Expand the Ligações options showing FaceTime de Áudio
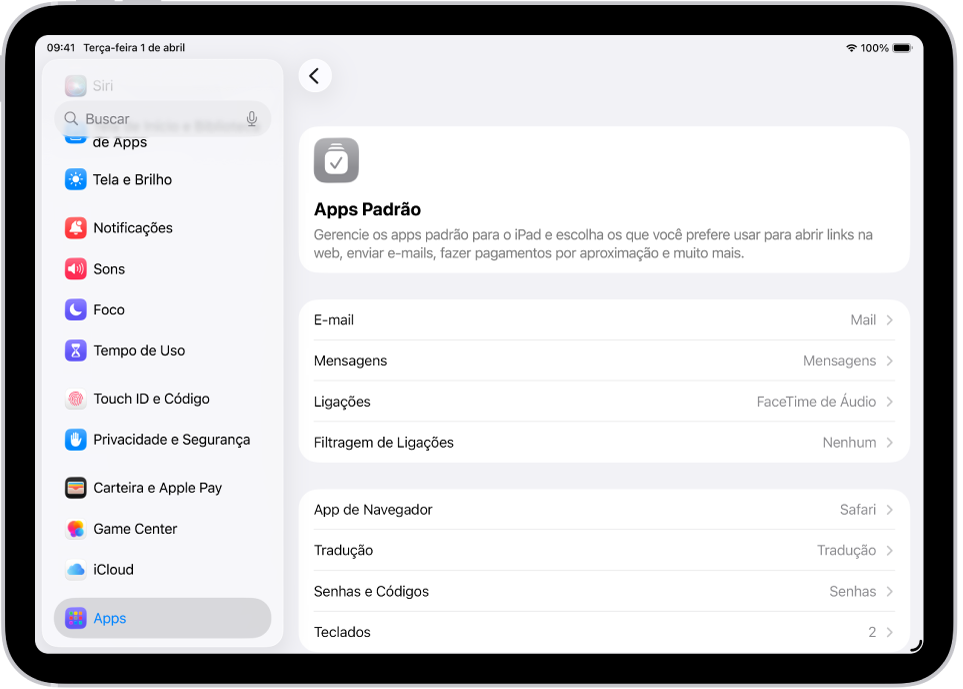Image resolution: width=963 pixels, height=689 pixels. click(600, 401)
